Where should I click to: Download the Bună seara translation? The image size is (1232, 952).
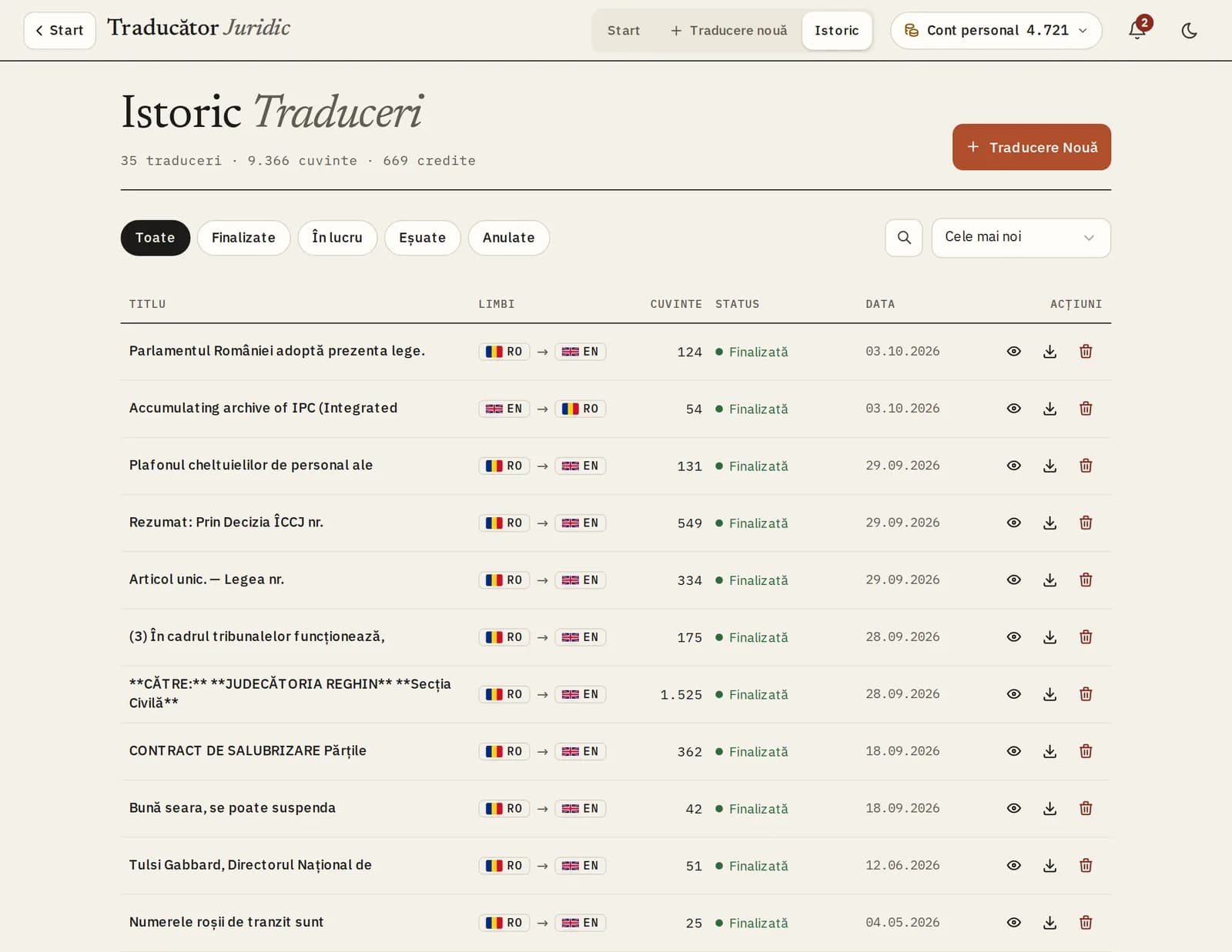pyautogui.click(x=1050, y=808)
